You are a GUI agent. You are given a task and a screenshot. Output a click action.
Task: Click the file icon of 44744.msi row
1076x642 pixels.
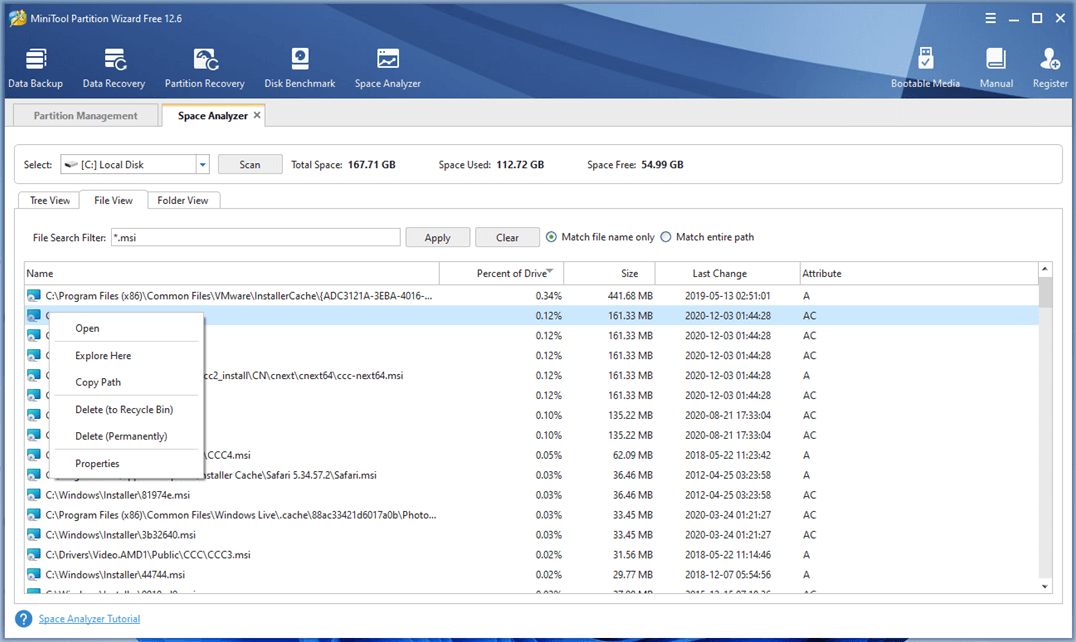(34, 574)
